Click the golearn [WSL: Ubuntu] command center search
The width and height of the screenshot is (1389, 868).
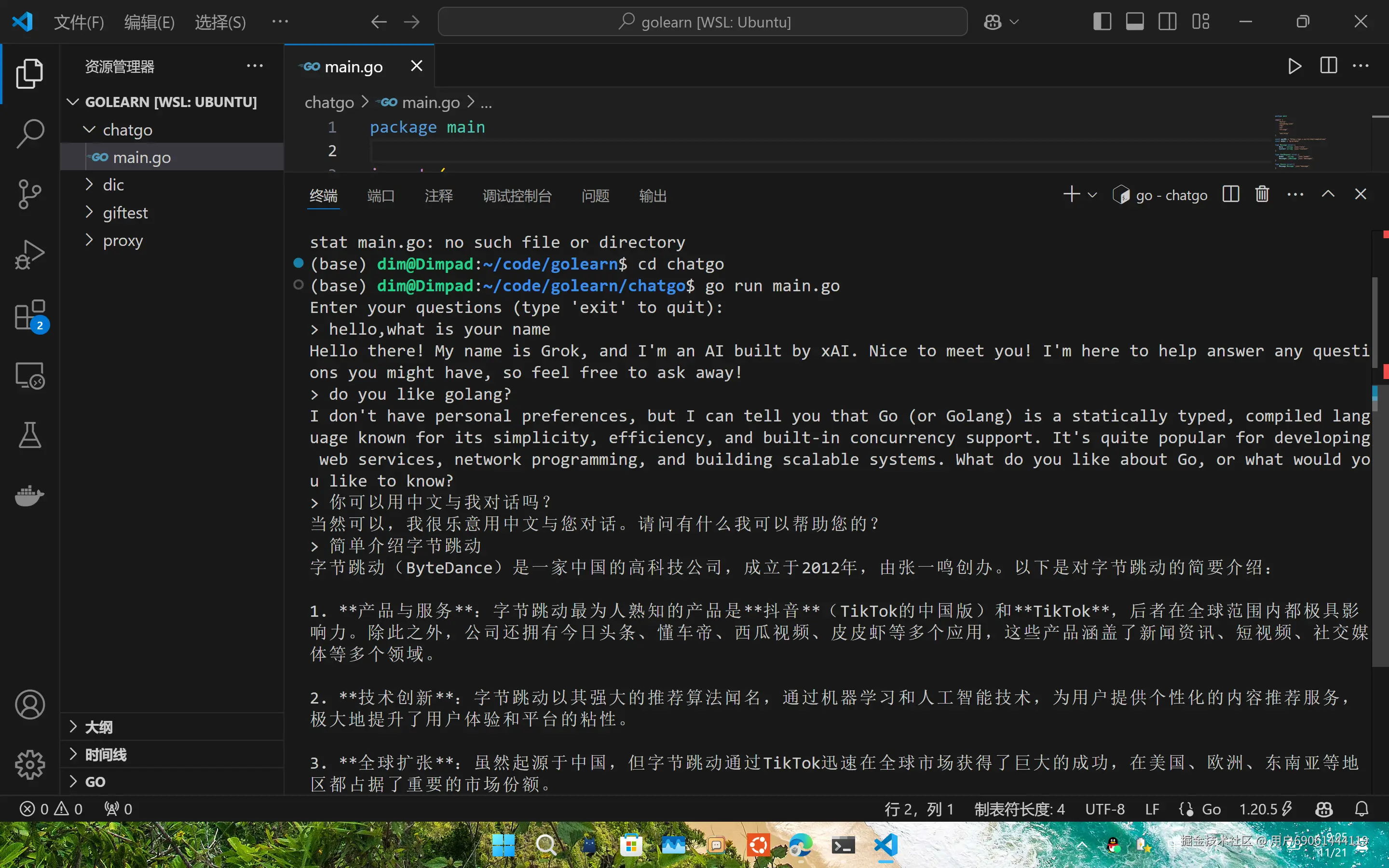[x=703, y=22]
